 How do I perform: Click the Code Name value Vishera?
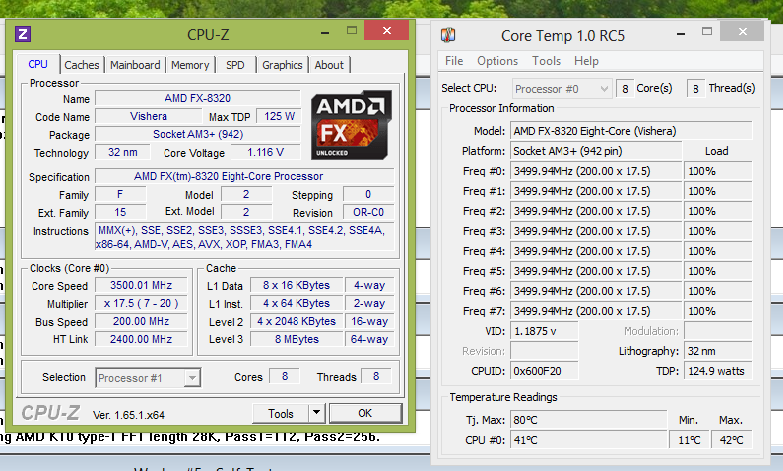point(148,116)
